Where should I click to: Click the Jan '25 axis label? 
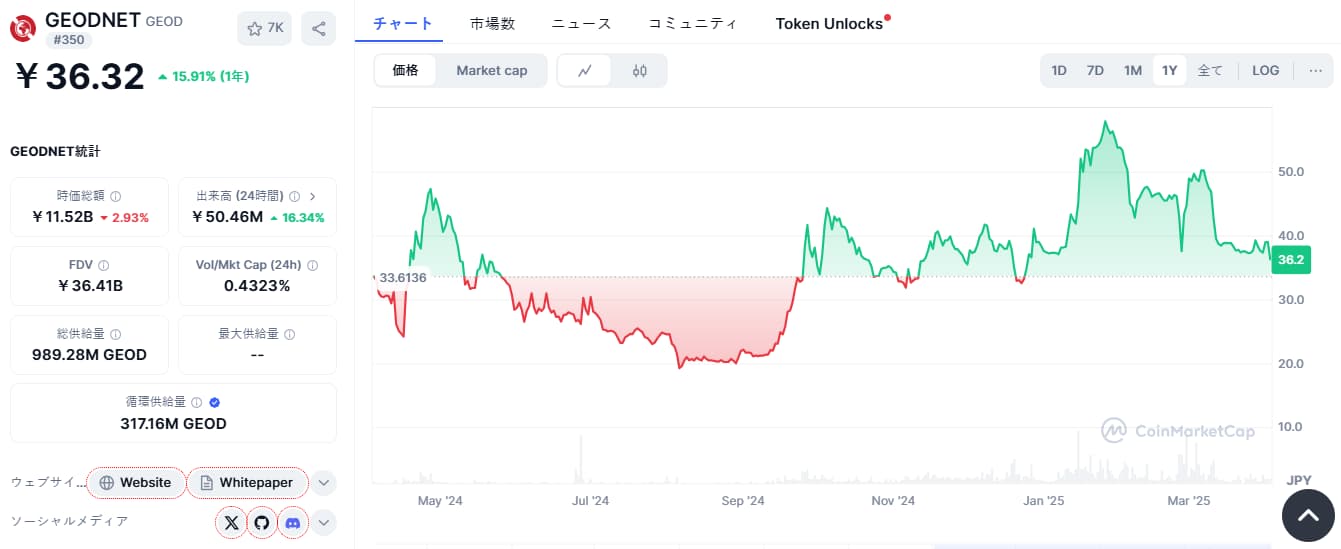[1043, 500]
